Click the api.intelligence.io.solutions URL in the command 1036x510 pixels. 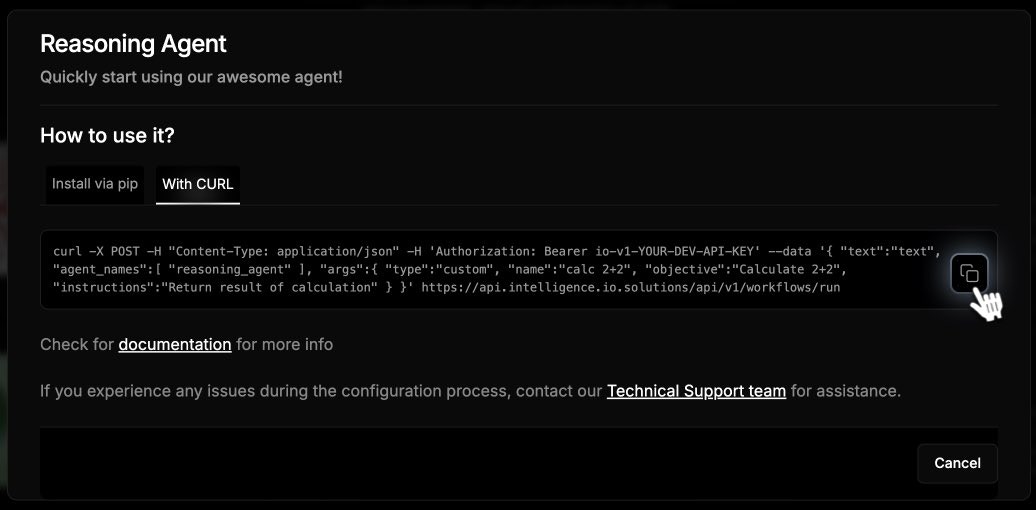pos(631,287)
